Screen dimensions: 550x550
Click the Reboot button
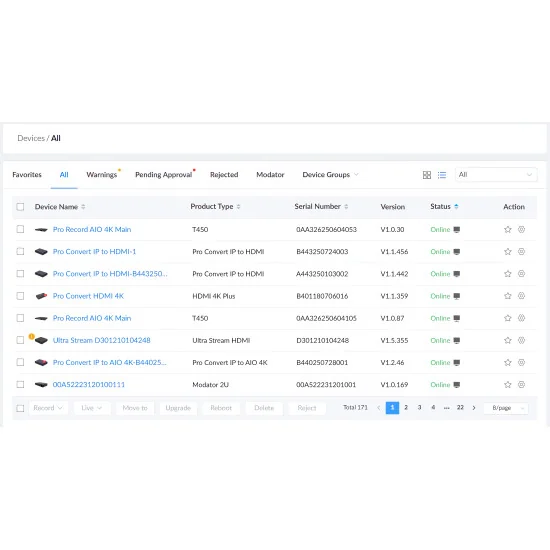(x=221, y=408)
